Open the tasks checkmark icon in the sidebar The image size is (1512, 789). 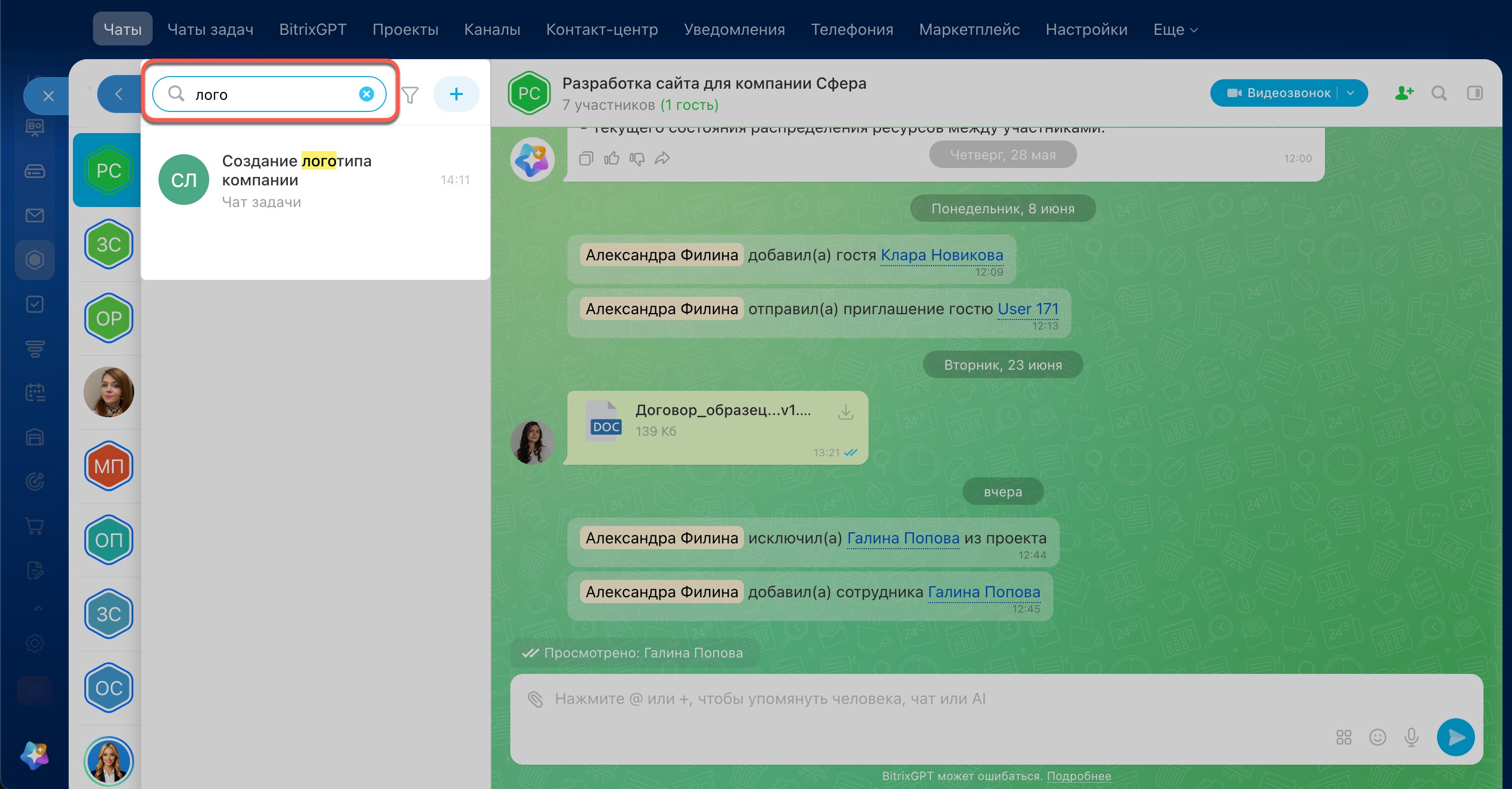35,304
